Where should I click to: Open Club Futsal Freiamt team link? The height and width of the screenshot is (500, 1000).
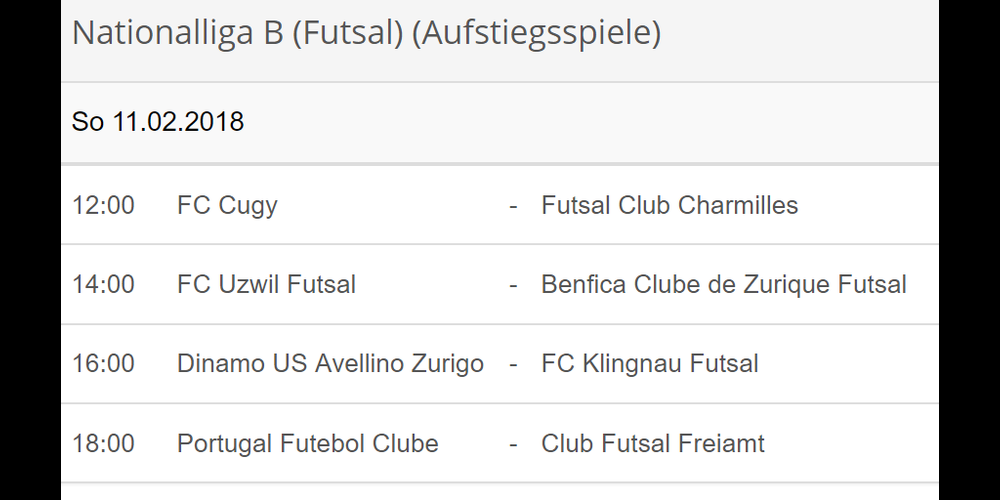click(652, 443)
